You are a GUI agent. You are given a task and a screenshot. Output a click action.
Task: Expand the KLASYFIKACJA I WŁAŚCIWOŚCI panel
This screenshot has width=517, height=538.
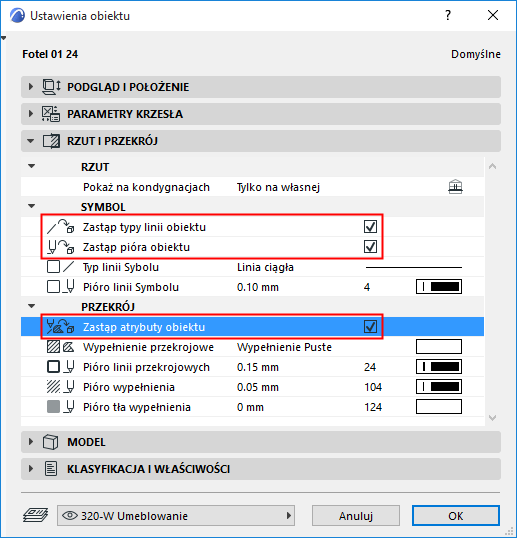31,469
